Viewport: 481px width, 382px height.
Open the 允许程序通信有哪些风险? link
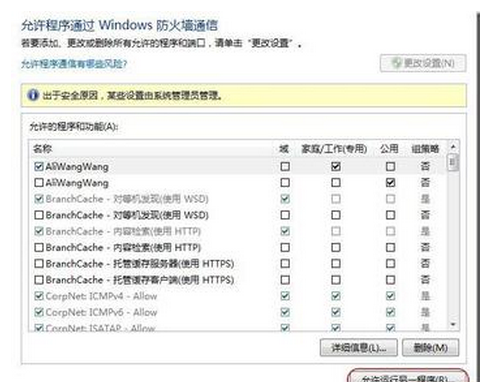[74, 64]
